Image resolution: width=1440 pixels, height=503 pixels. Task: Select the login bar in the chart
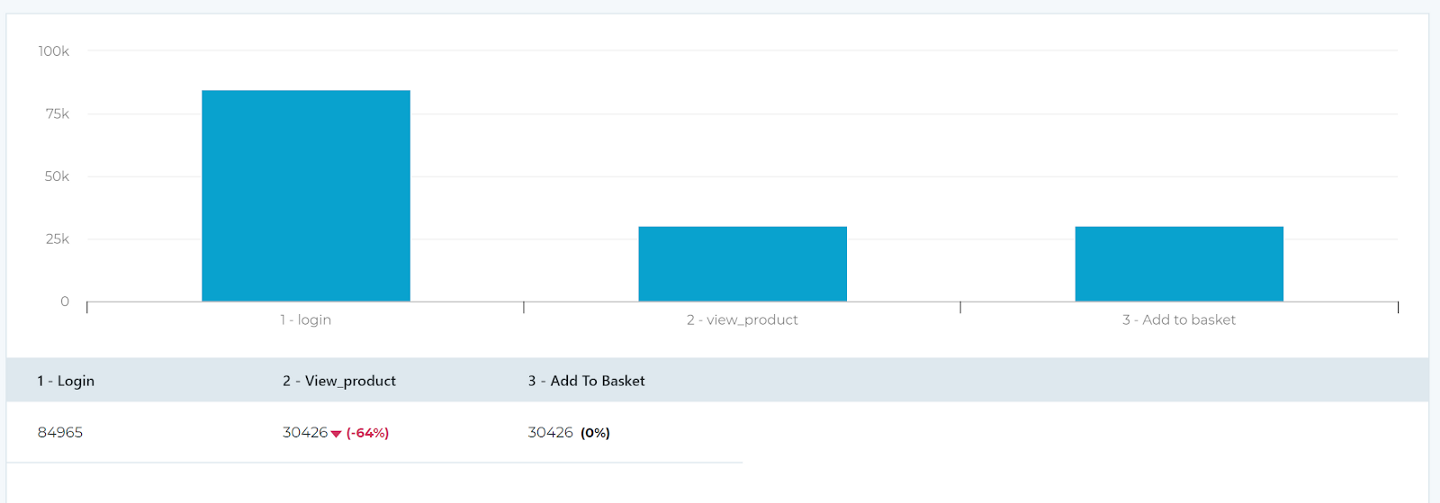[x=306, y=196]
